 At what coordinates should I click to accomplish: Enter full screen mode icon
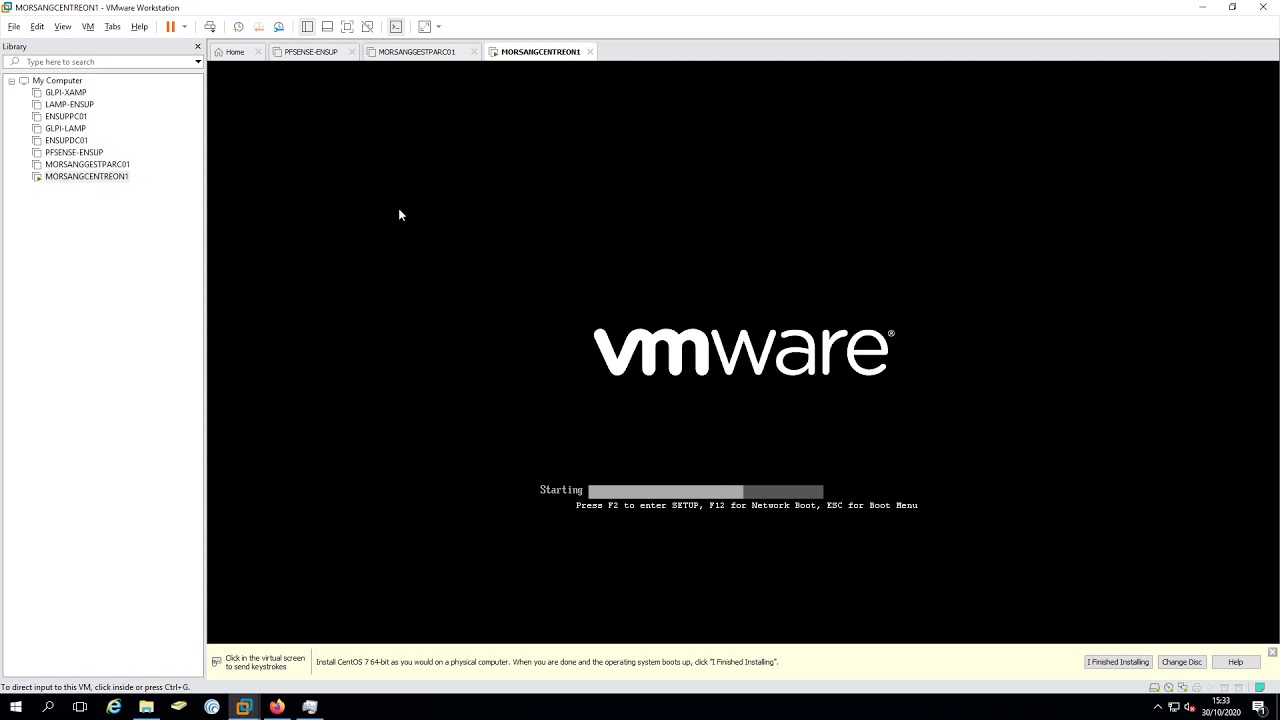[x=347, y=27]
